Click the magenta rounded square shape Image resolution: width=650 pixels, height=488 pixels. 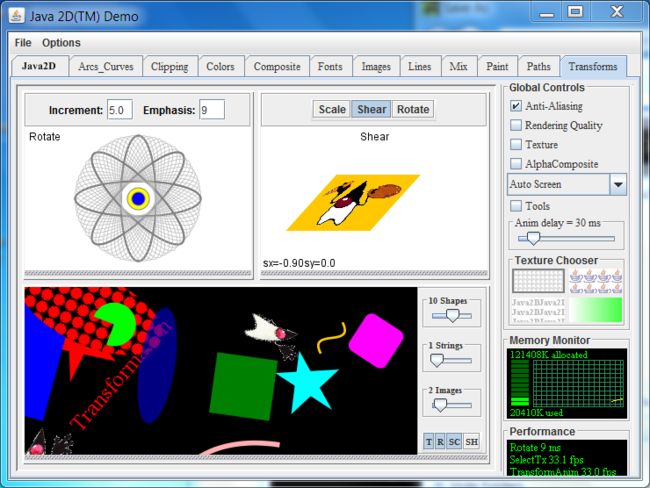tap(376, 341)
